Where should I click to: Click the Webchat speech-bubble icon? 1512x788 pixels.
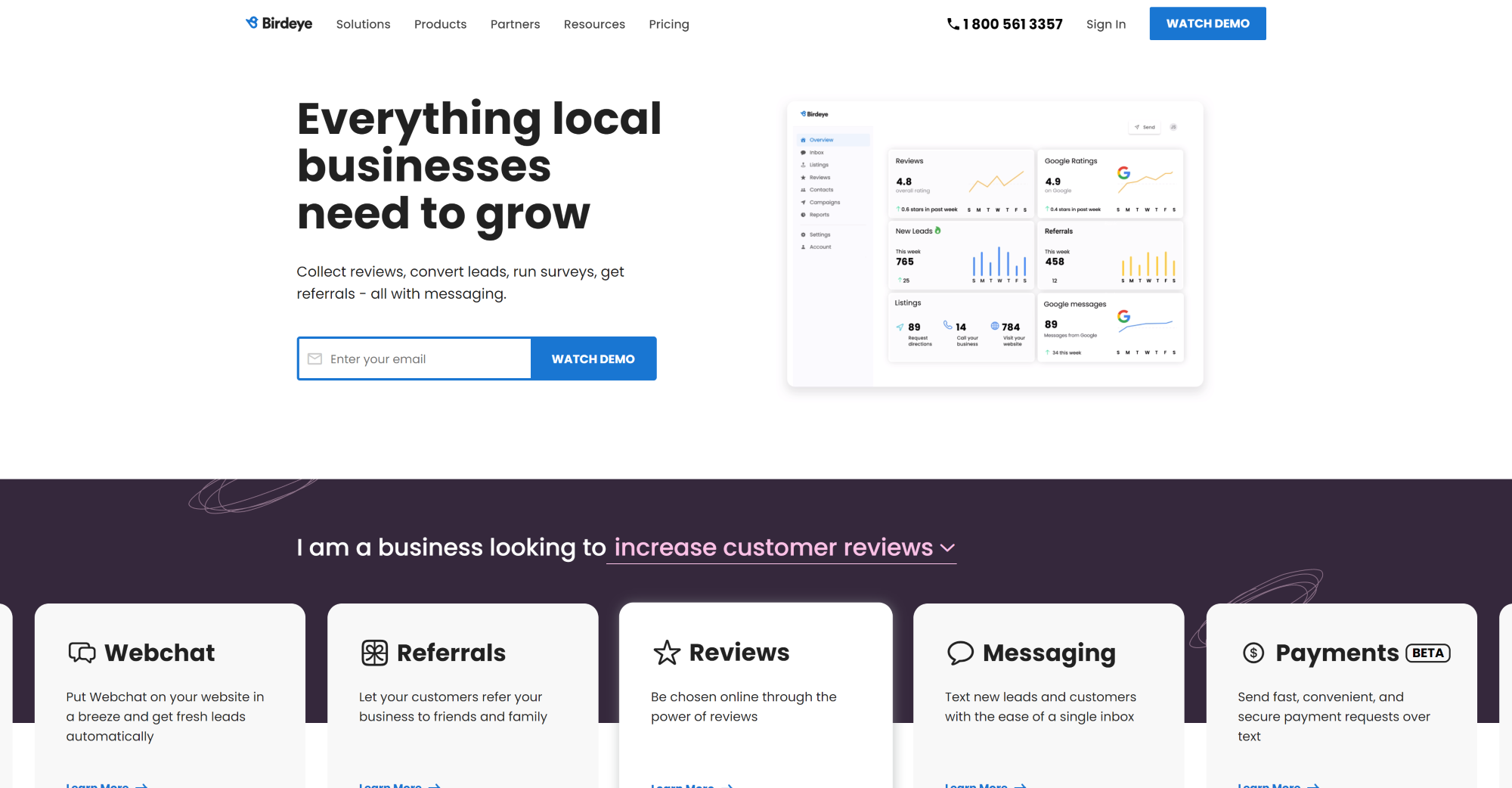(x=82, y=652)
